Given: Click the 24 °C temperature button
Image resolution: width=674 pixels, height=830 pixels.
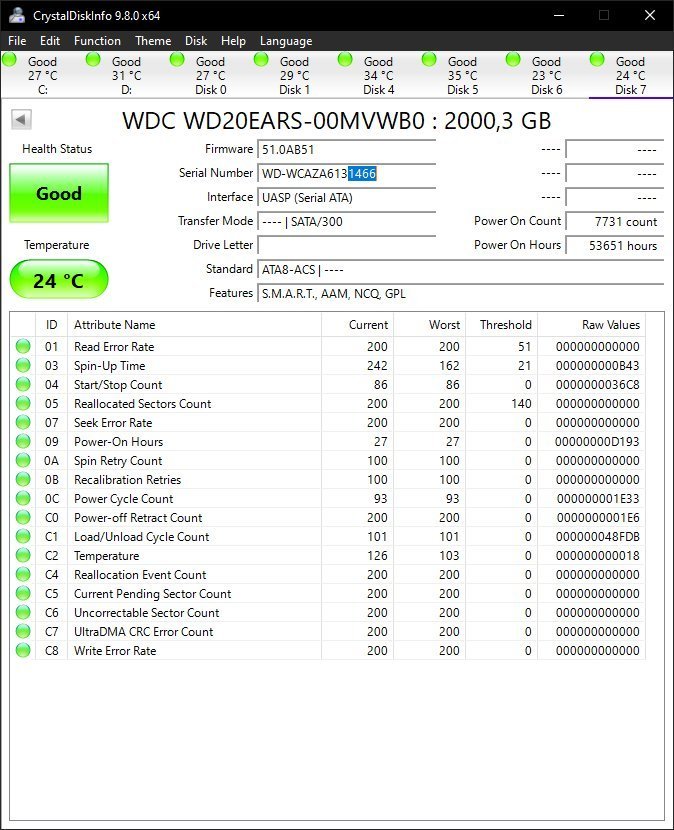Looking at the screenshot, I should [x=58, y=280].
